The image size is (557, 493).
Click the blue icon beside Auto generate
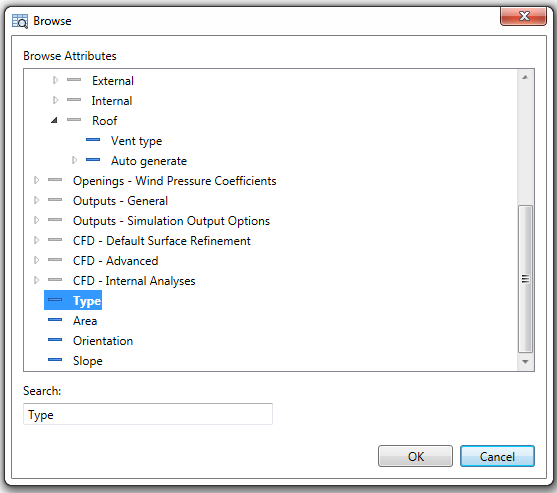click(x=93, y=160)
